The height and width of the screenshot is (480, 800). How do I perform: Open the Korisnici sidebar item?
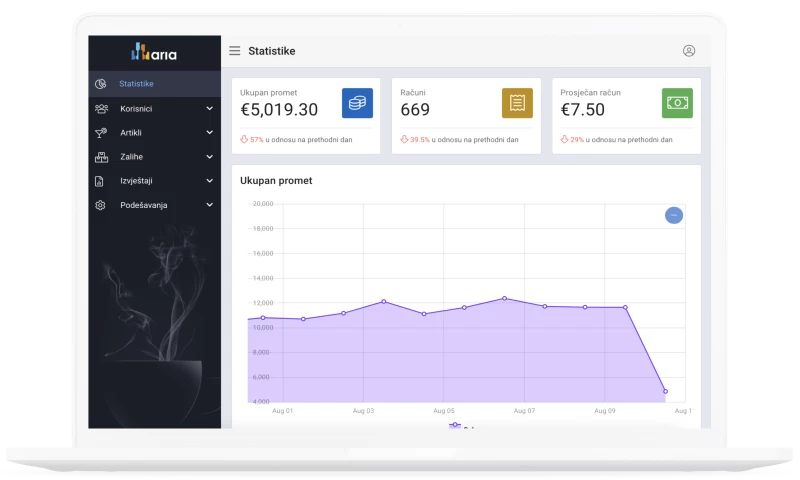155,109
